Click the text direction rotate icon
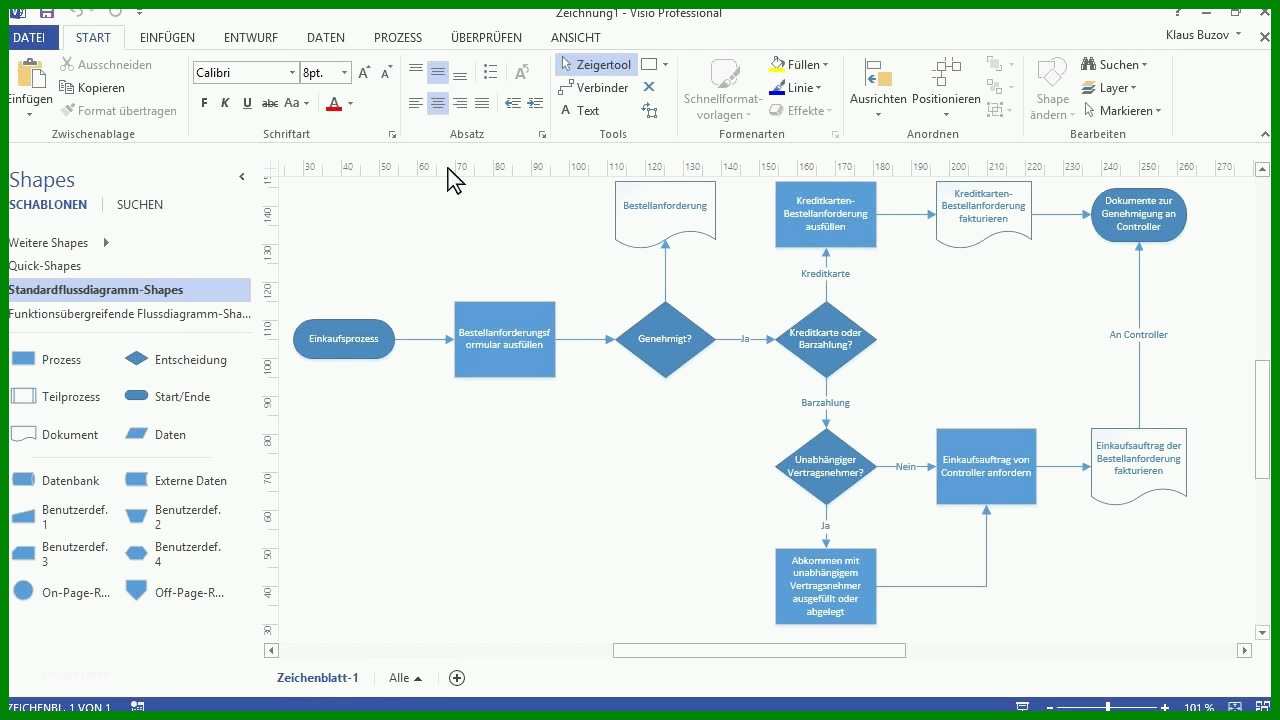Screen dimensions: 1280x720 pos(521,72)
